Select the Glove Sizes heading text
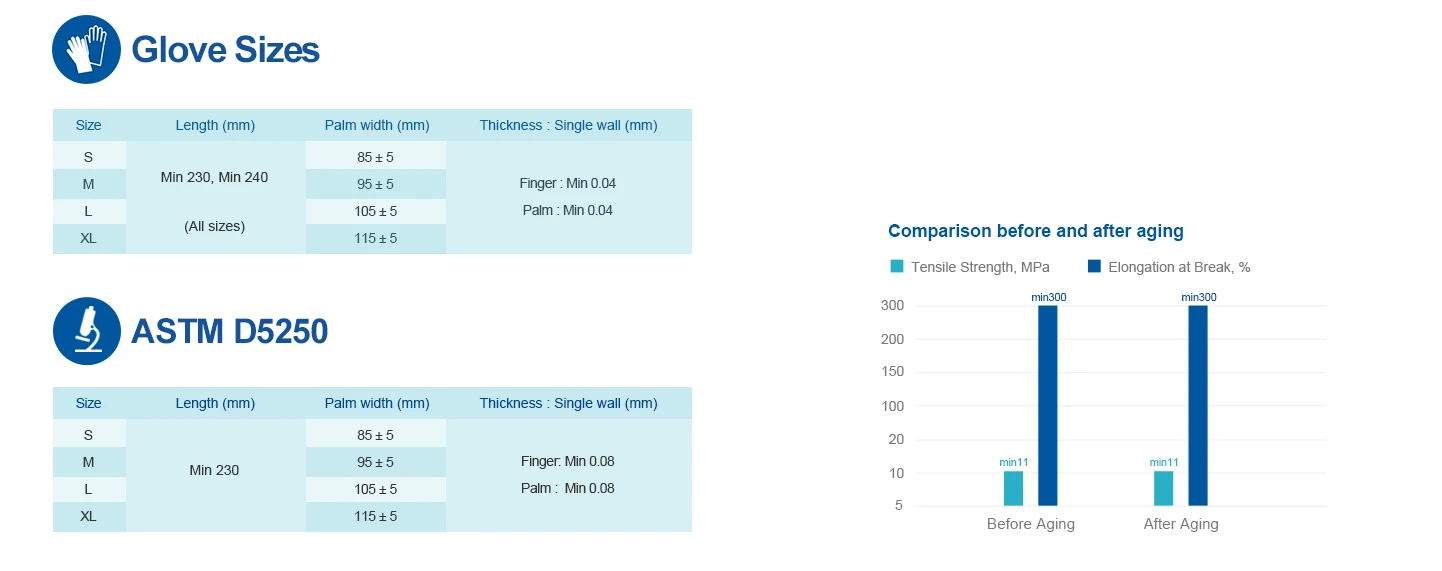Screen dimensions: 1442x571 tap(225, 50)
